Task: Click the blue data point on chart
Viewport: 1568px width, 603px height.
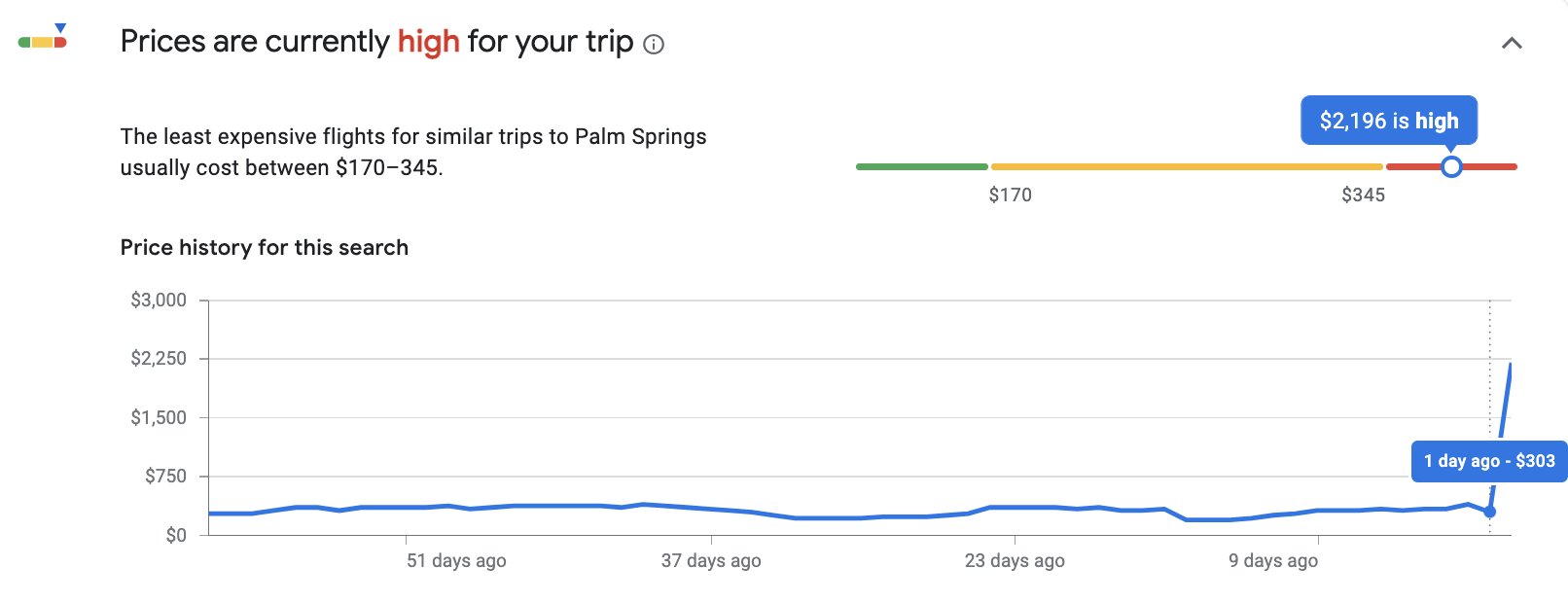Action: tap(1489, 512)
